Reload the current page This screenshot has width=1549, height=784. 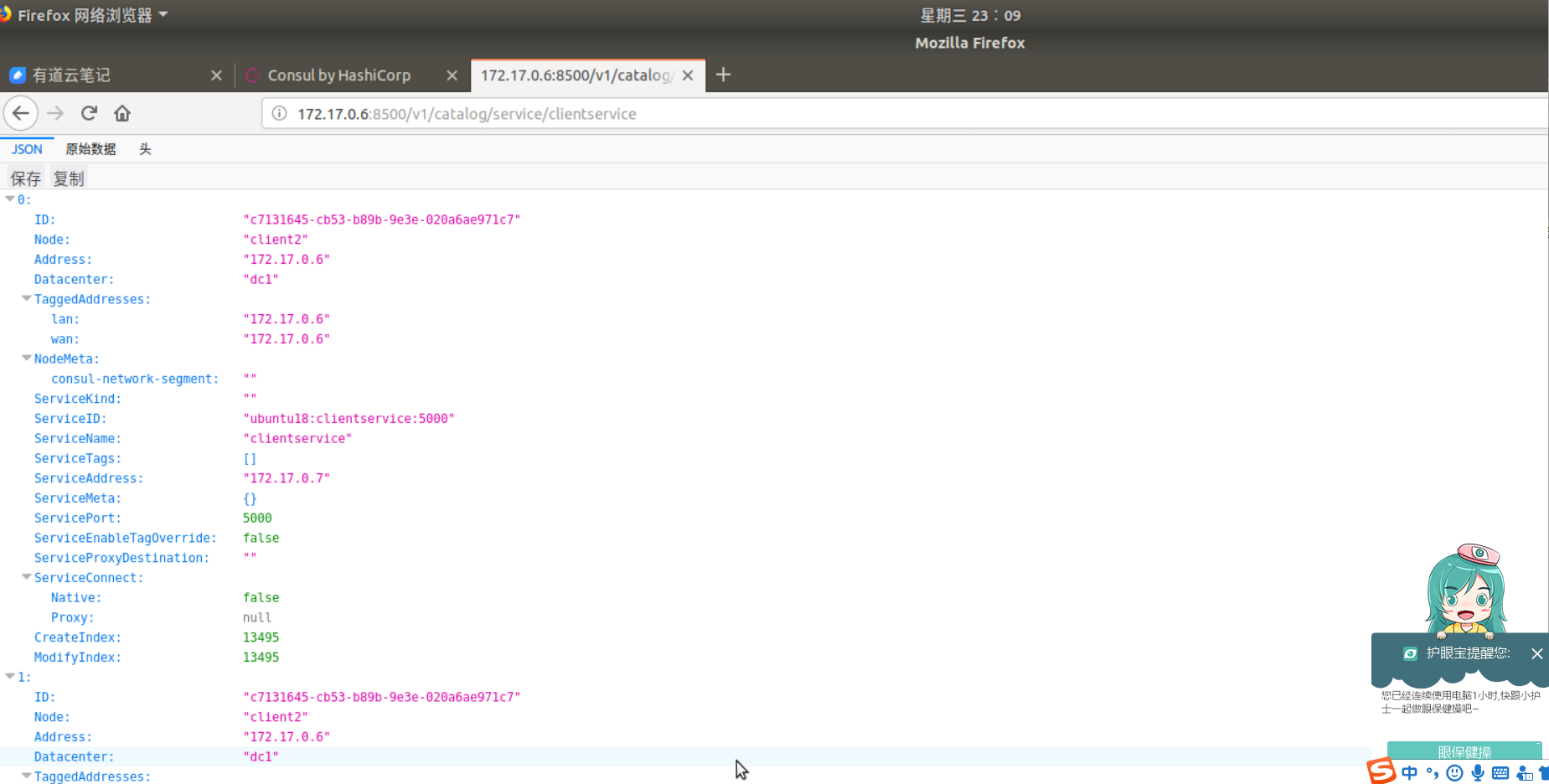(x=89, y=113)
